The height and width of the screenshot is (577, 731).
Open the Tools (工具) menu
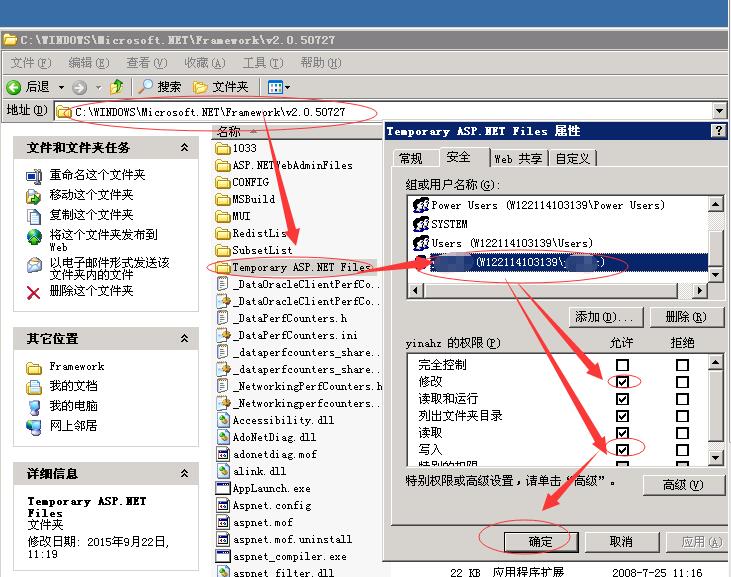(x=262, y=62)
